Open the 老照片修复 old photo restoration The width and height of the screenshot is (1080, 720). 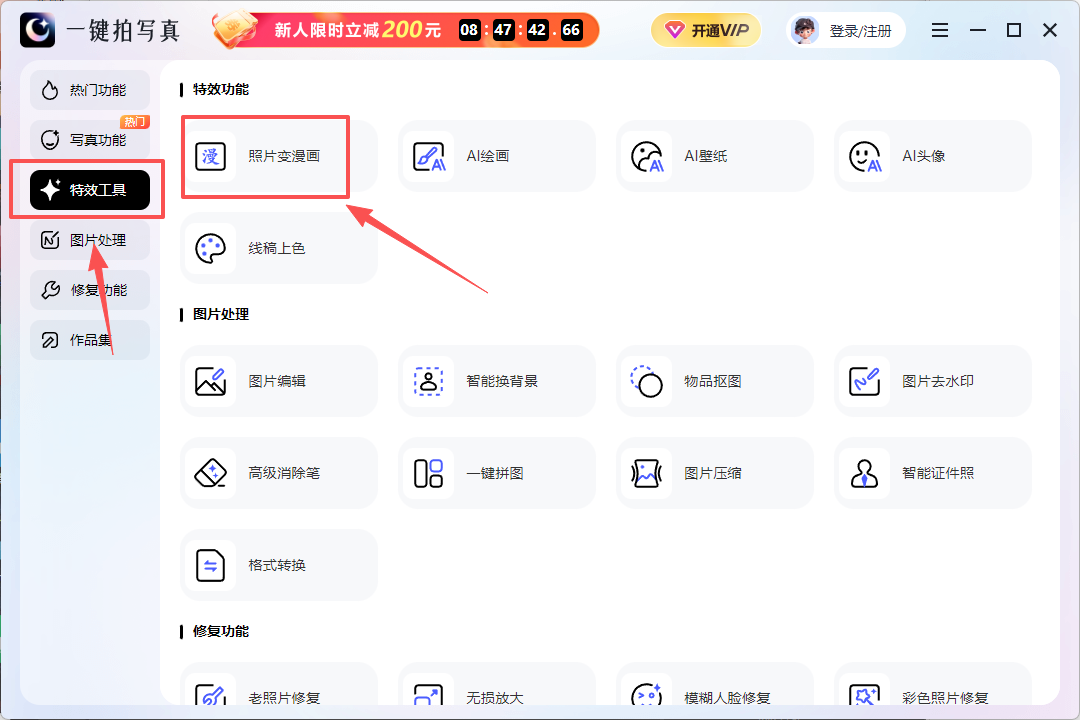[278, 695]
